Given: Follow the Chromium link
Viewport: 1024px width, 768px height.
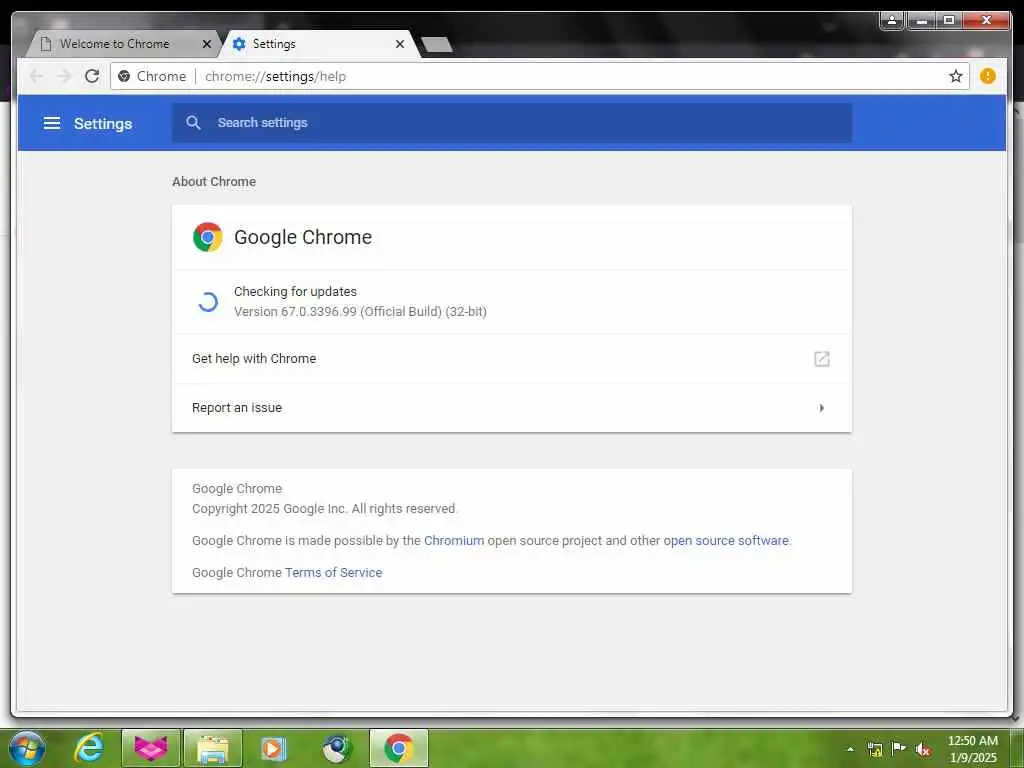Looking at the screenshot, I should click(454, 541).
